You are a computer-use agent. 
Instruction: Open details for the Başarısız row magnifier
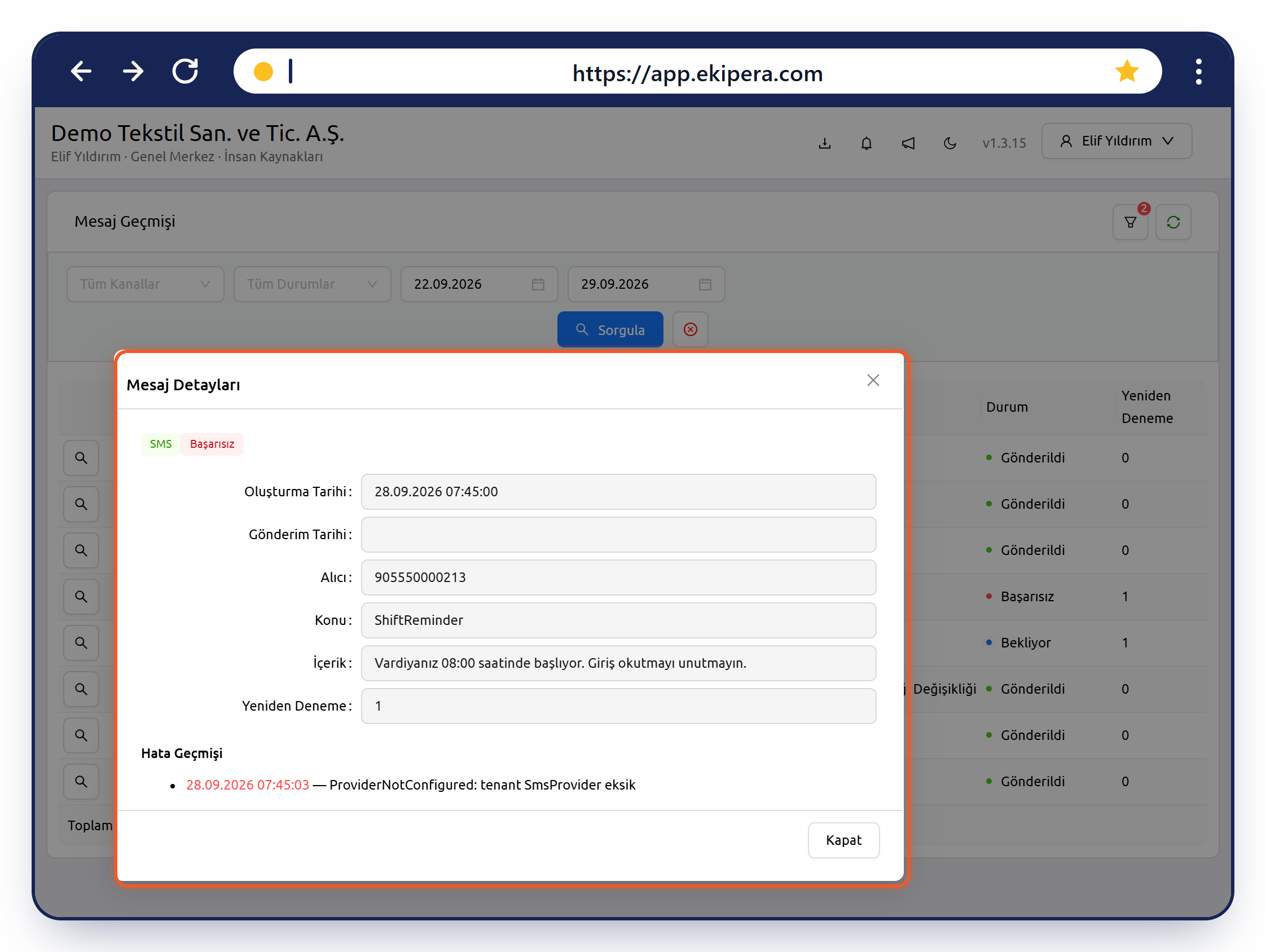point(81,596)
